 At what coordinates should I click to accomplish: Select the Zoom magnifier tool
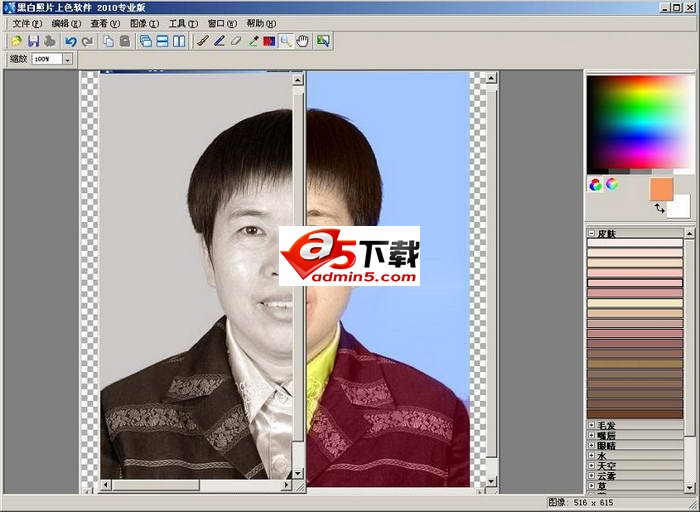(286, 41)
